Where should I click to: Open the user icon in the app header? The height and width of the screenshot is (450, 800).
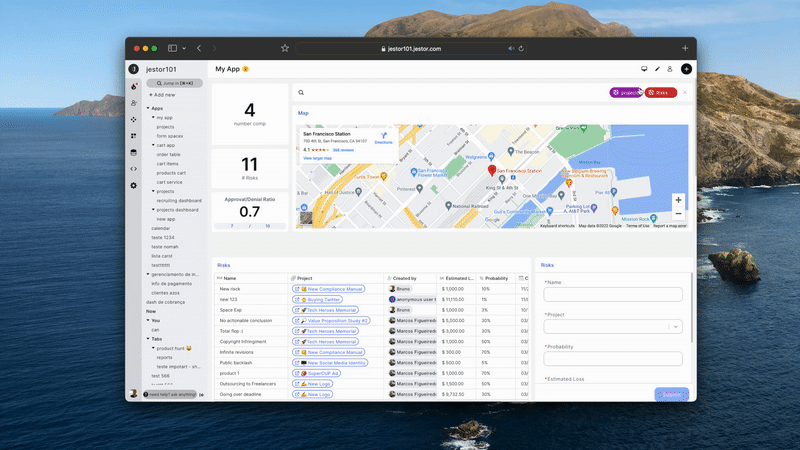(x=670, y=69)
